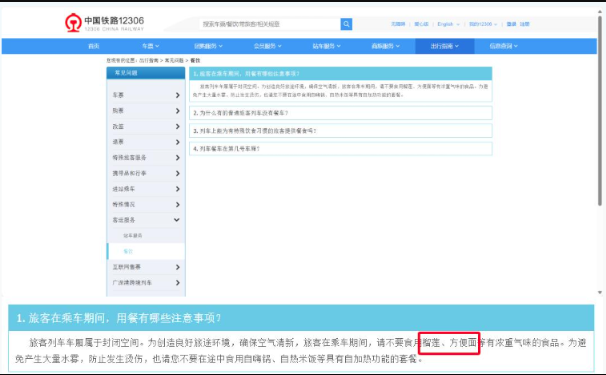Open the 站车服务 navigation bar menu
The width and height of the screenshot is (606, 375).
(327, 46)
